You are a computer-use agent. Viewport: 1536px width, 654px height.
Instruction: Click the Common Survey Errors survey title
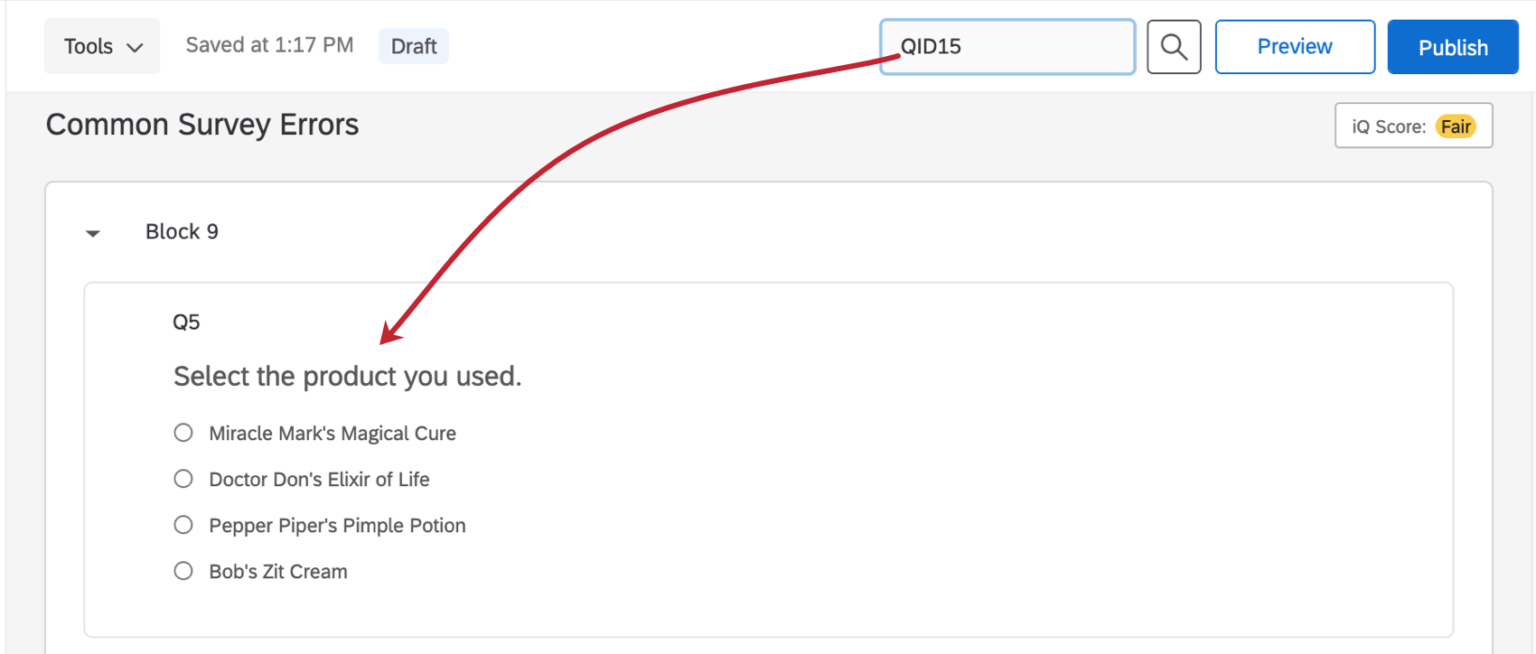point(202,124)
